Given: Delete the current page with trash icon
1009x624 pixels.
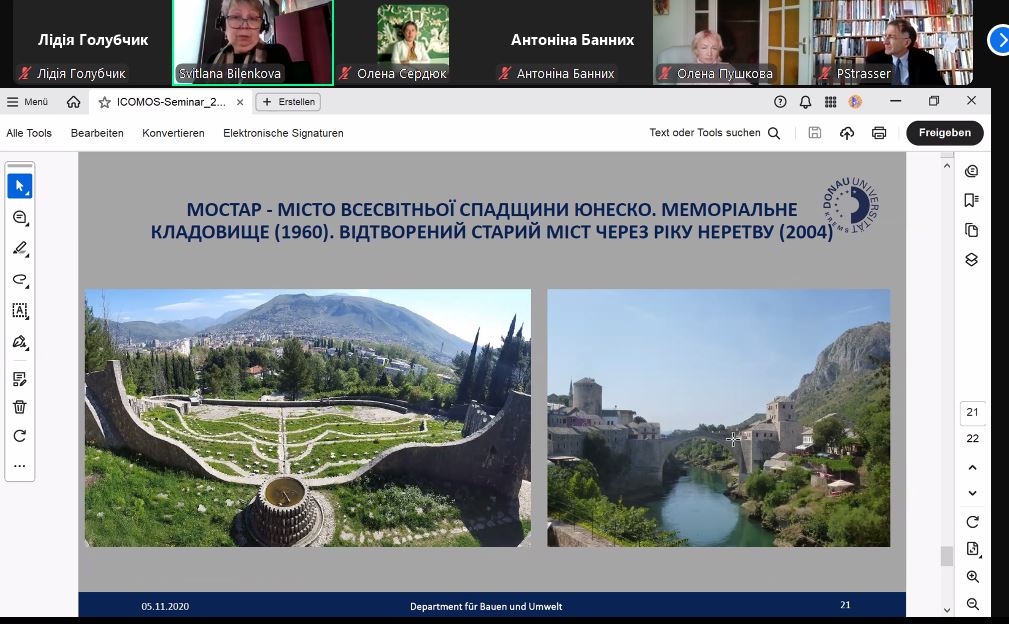Looking at the screenshot, I should (19, 407).
